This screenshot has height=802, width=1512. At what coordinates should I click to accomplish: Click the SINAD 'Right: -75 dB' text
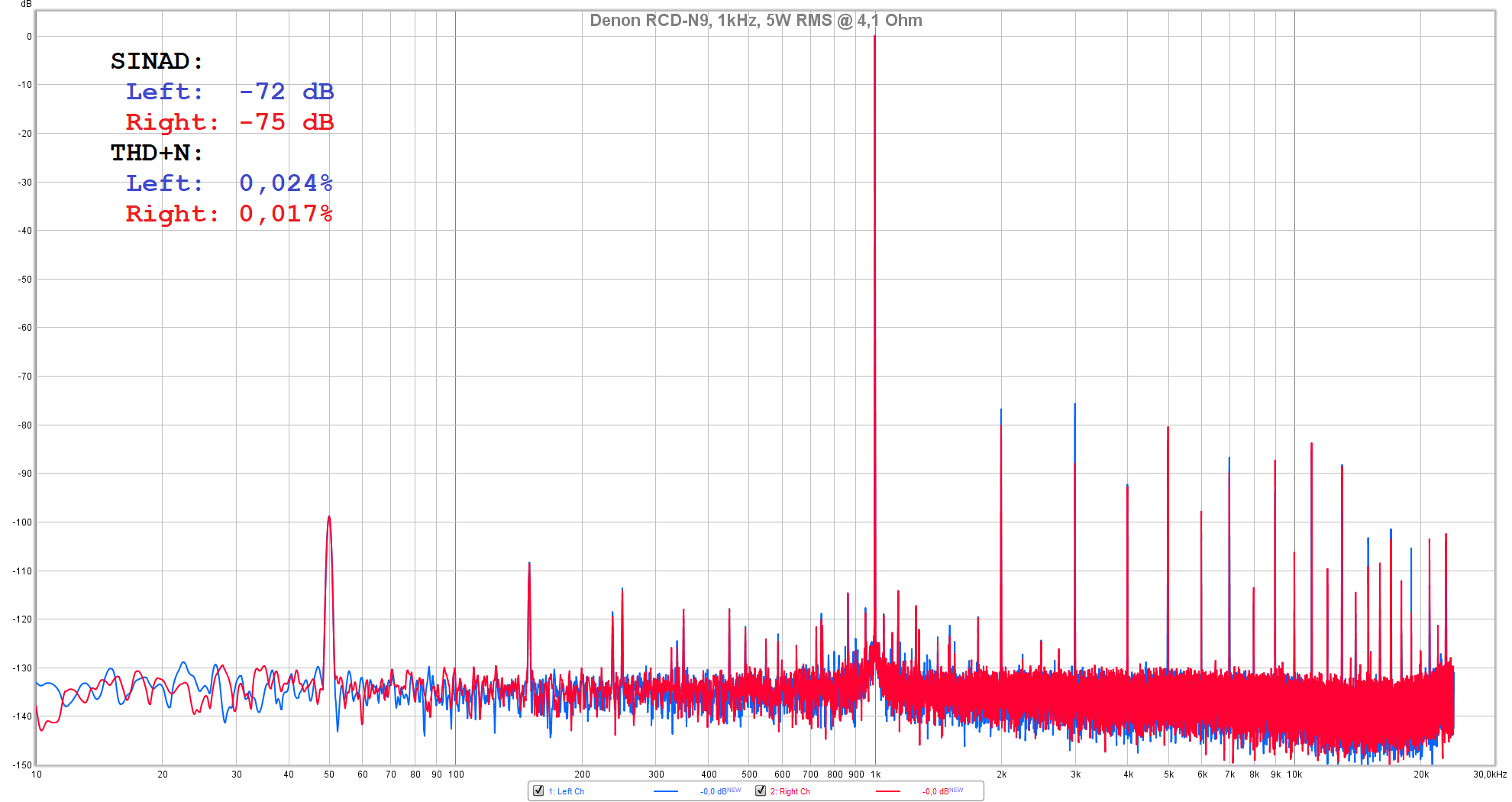pos(230,122)
